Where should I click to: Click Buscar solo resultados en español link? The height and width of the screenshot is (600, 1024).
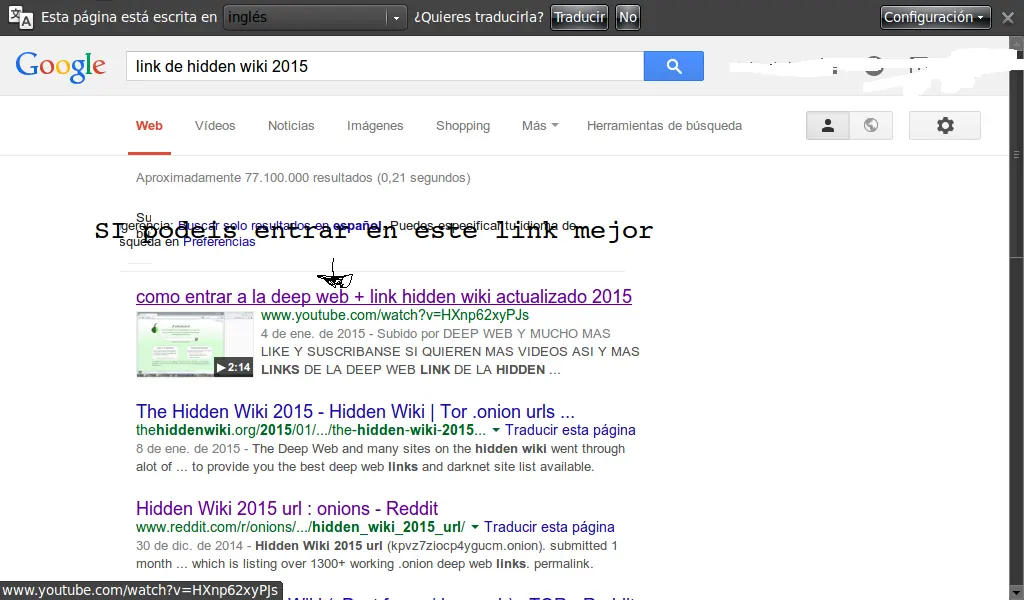point(280,226)
